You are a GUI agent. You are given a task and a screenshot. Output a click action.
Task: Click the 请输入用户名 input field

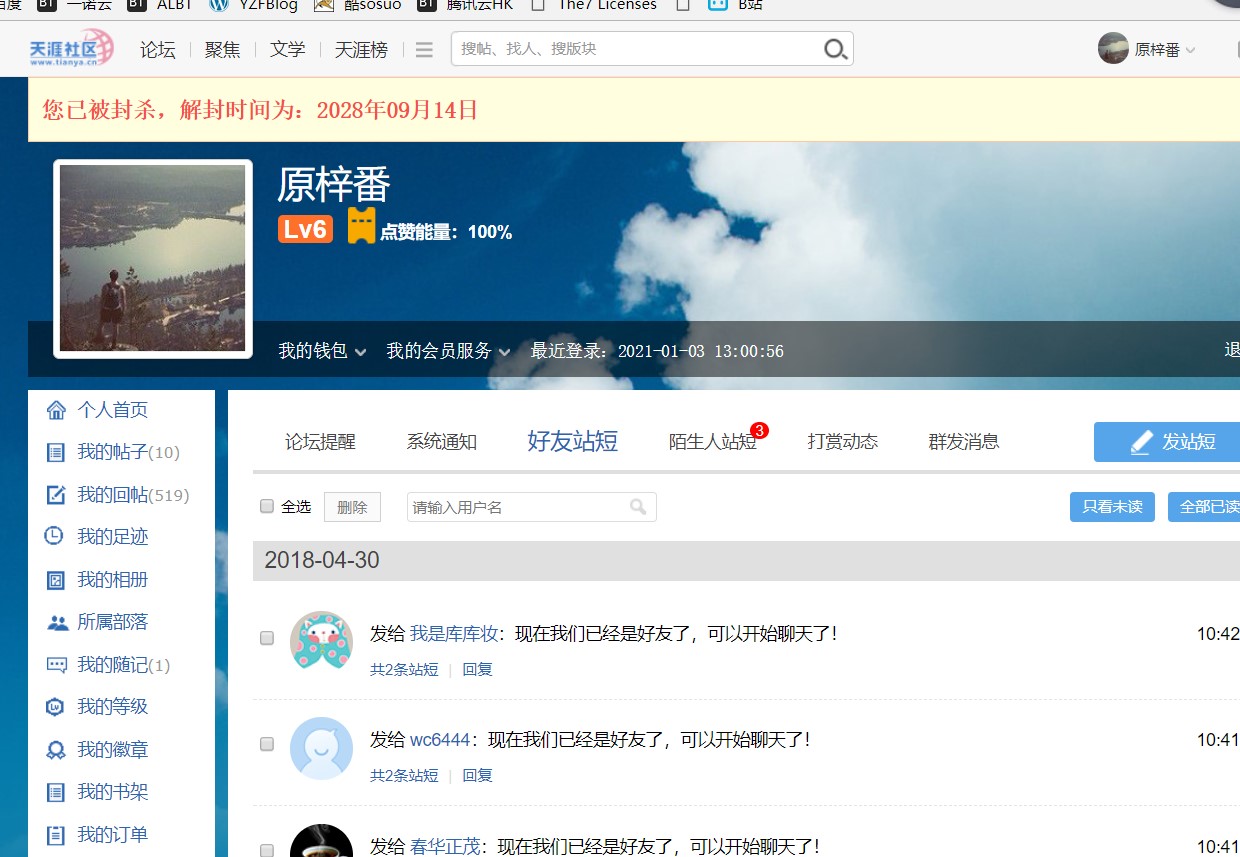click(518, 507)
